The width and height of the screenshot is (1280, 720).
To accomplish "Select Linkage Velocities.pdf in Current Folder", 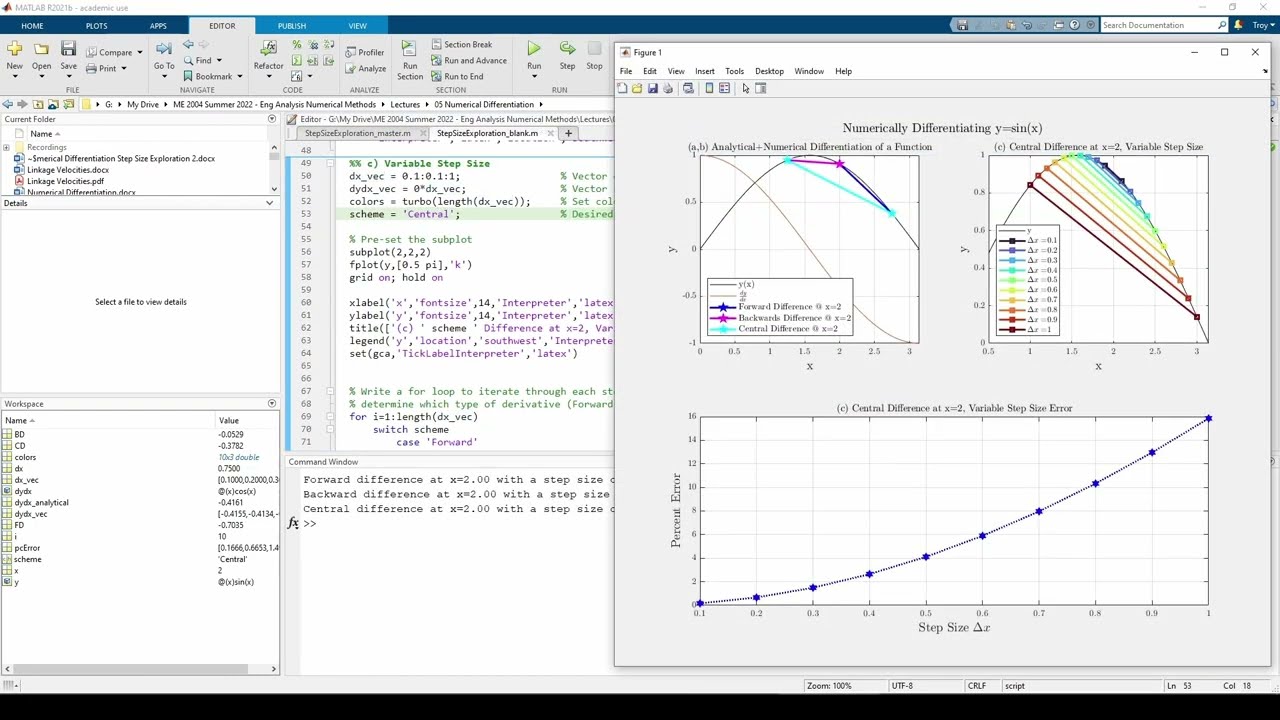I will [x=66, y=181].
